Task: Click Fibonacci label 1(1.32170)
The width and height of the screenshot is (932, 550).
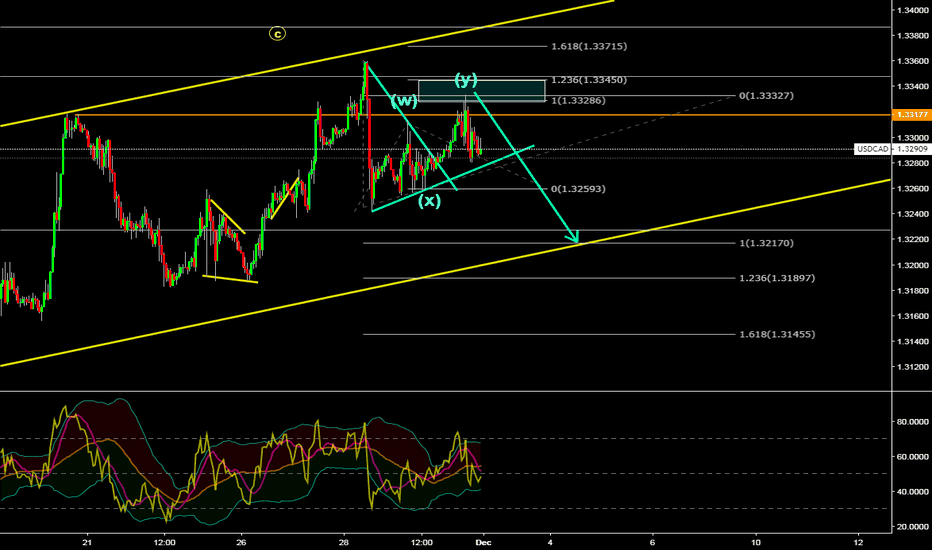Action: (x=766, y=243)
